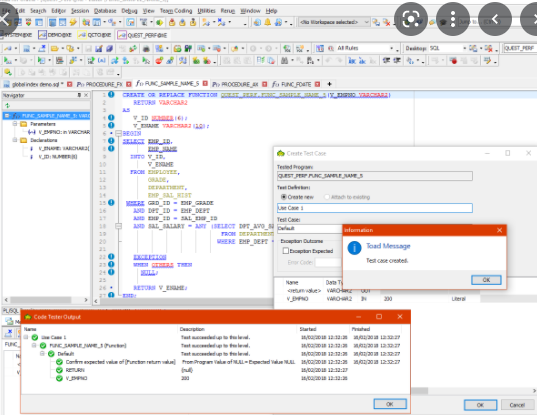Switch to the QCTO@XE connection tab

tap(95, 35)
